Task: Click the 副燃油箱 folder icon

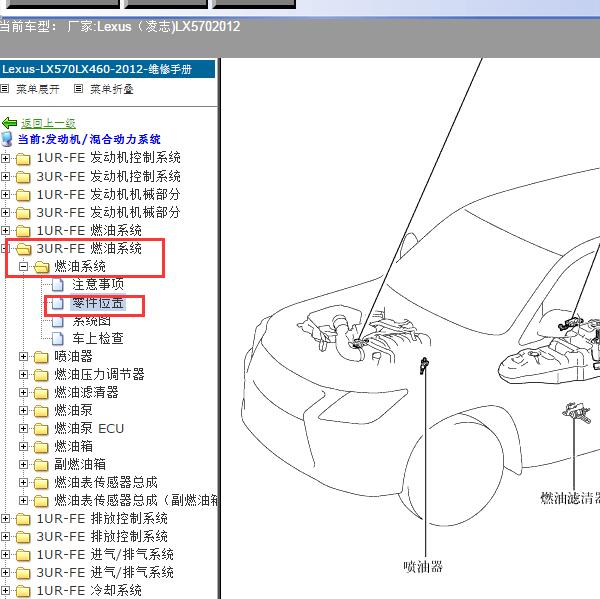Action: pyautogui.click(x=41, y=465)
